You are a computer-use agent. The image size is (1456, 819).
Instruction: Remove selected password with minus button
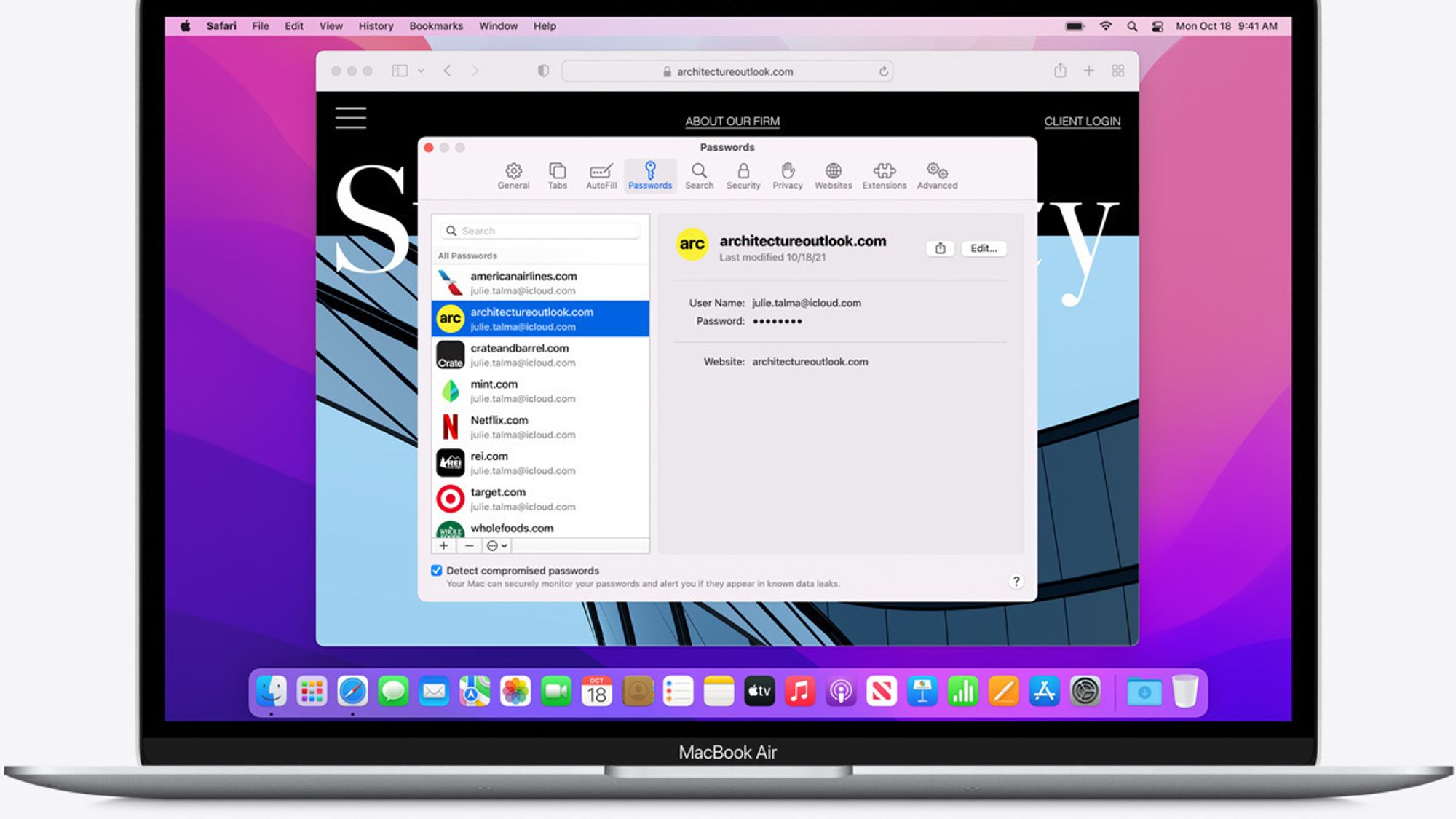tap(470, 546)
